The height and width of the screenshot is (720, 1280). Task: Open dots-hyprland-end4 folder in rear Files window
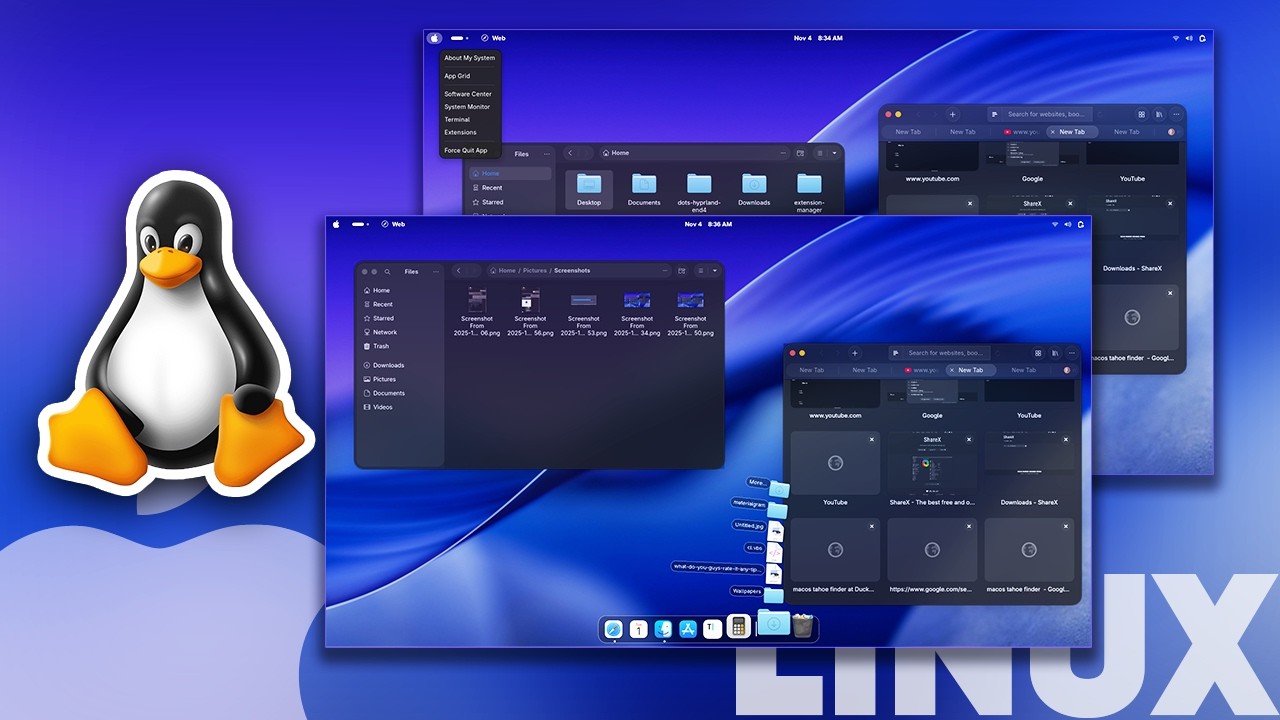click(699, 191)
